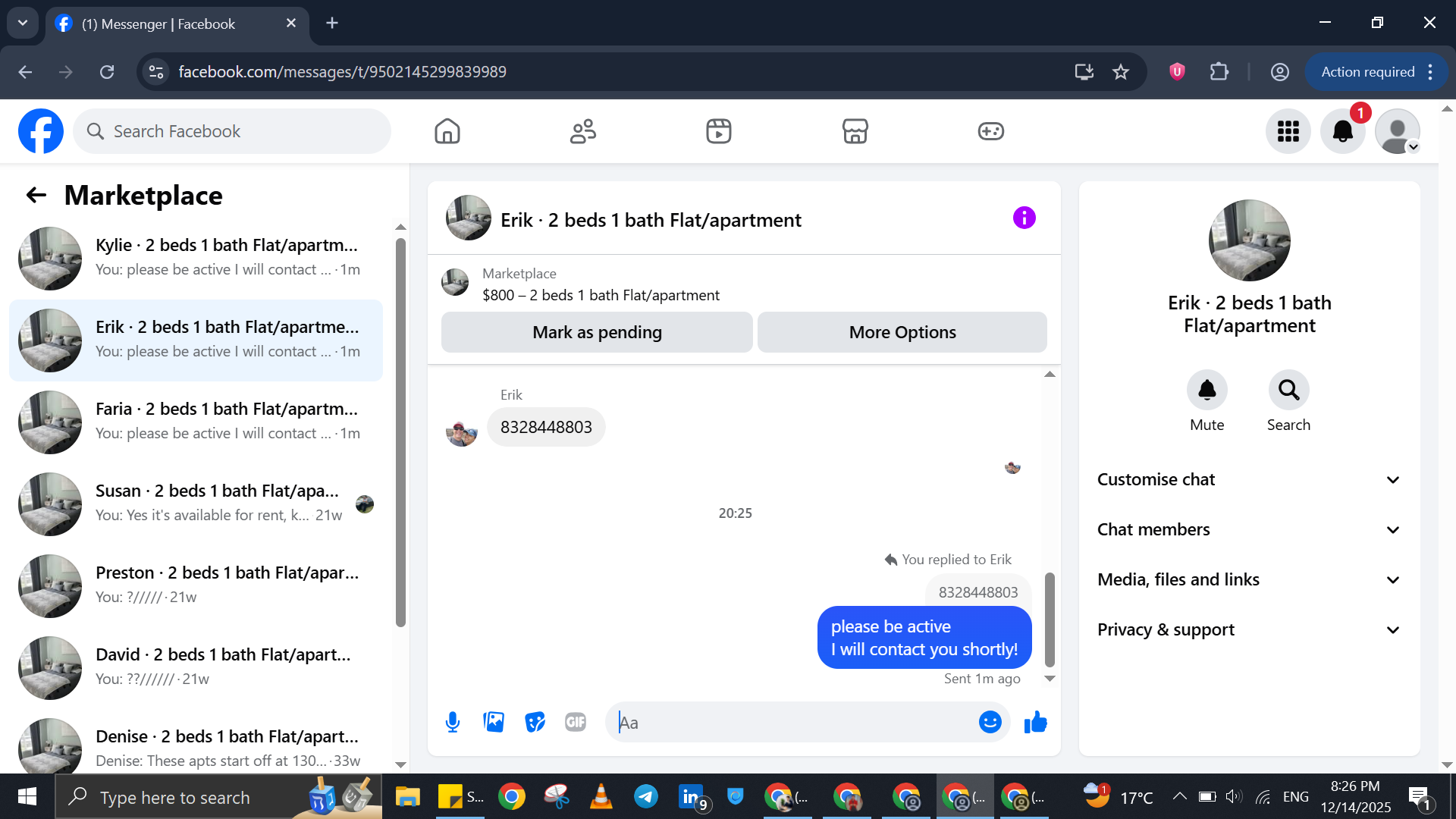1456x819 pixels.
Task: Click the message text input field
Action: (x=792, y=722)
